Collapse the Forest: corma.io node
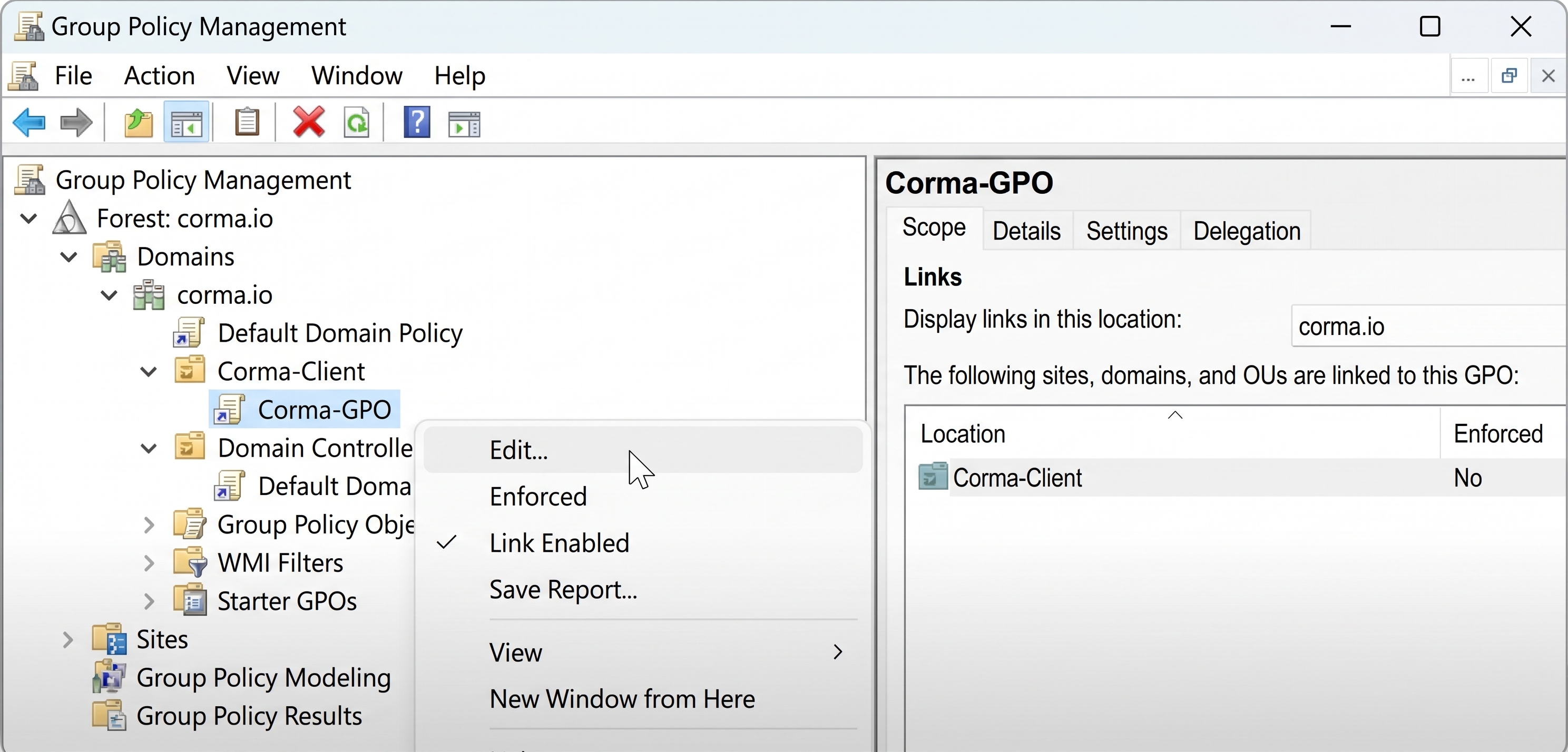 pos(28,218)
